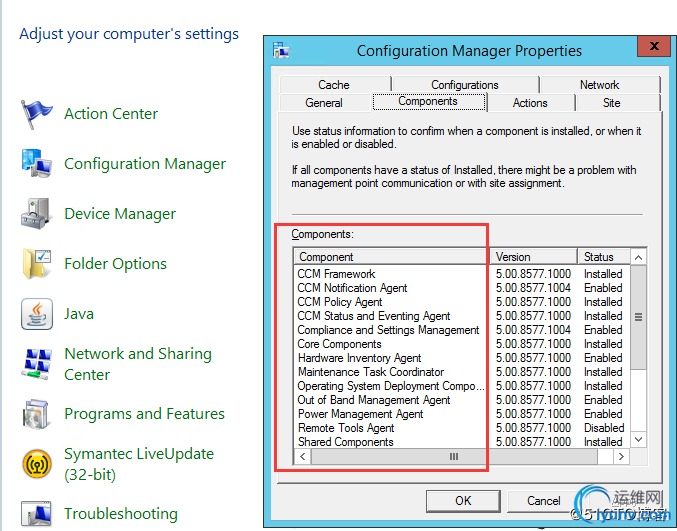Viewport: 677px width, 531px height.
Task: Open the Java coffee cup icon
Action: [37, 314]
